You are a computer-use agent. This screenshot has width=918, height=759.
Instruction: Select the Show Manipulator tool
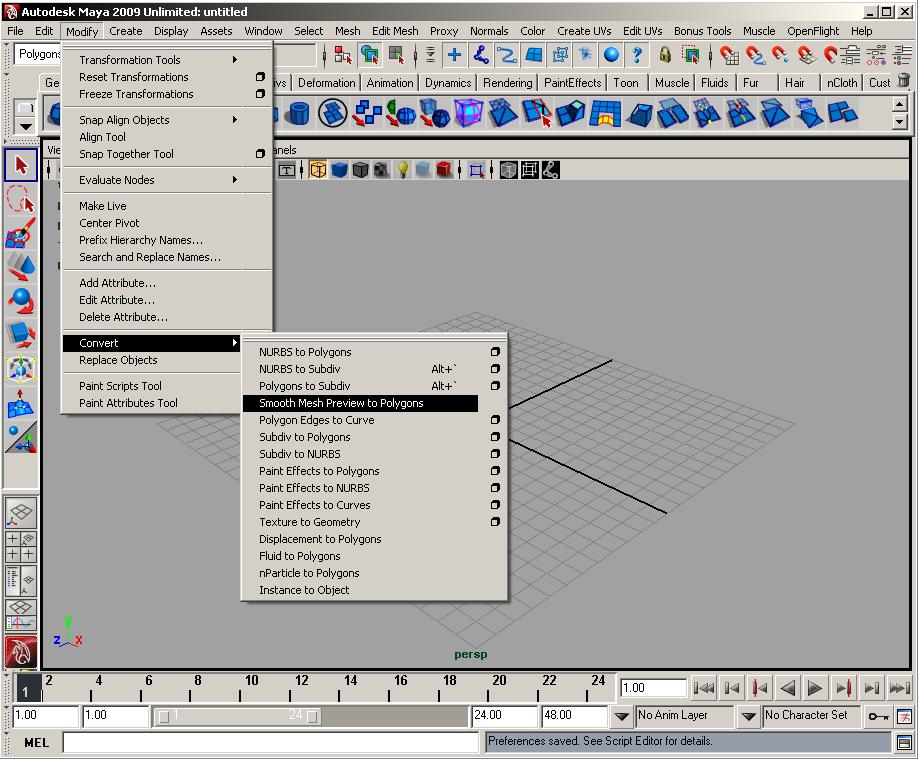(x=21, y=437)
